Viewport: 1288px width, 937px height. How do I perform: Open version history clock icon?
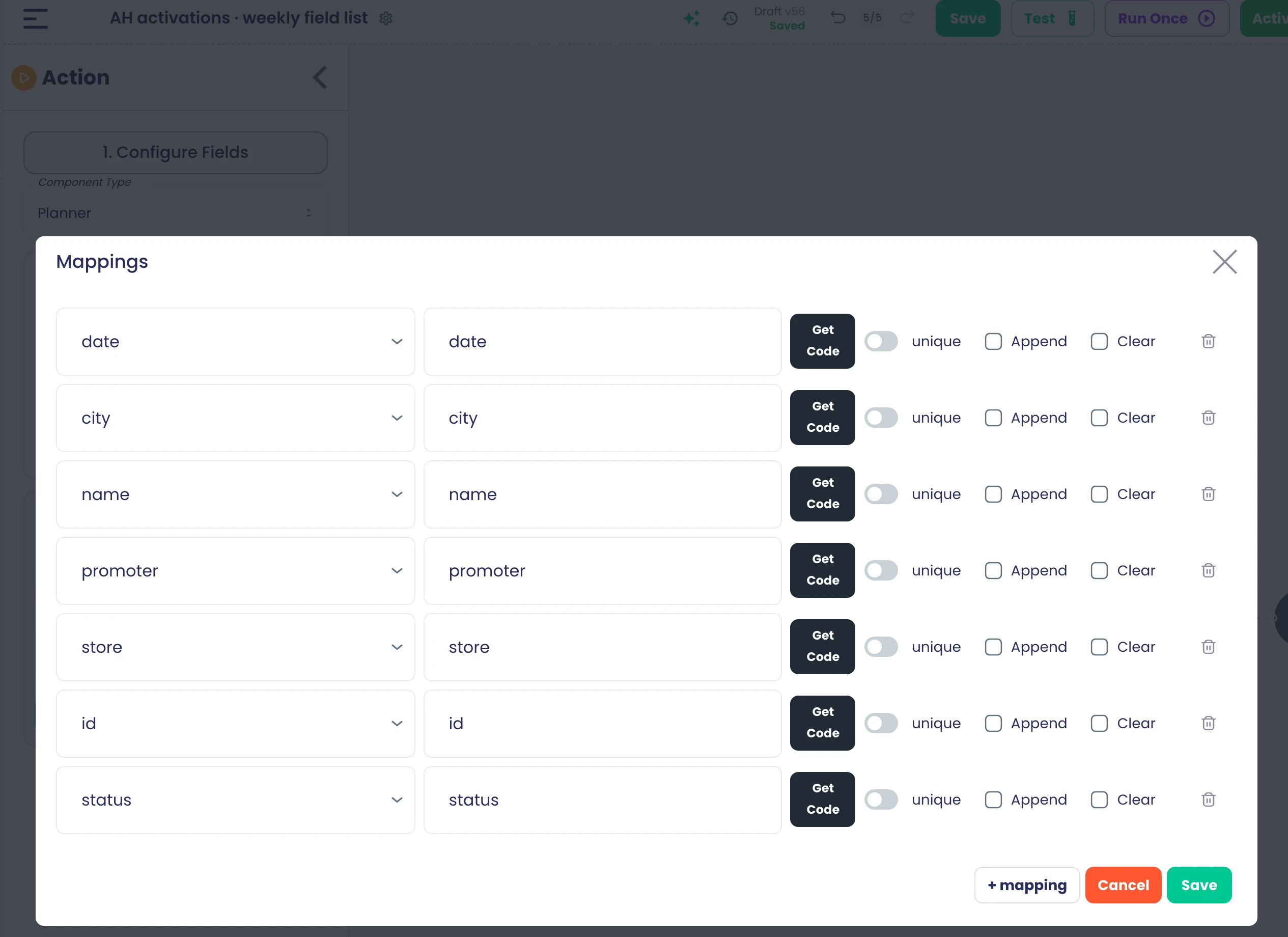730,18
